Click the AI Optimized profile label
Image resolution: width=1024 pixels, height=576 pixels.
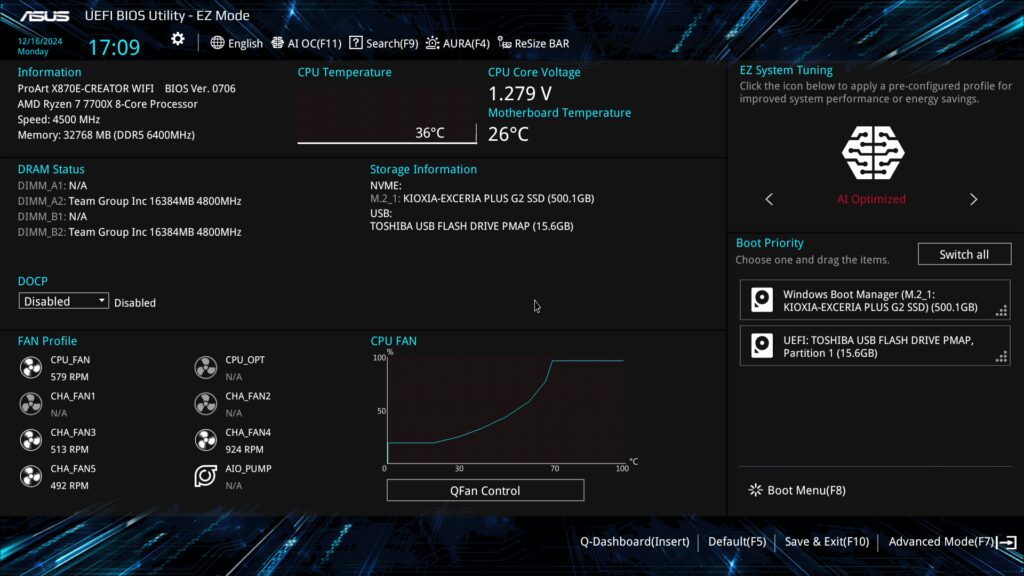(x=871, y=199)
